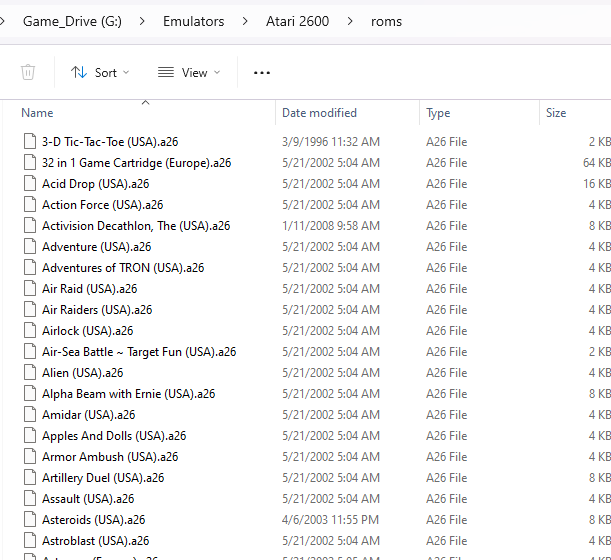611x560 pixels.
Task: Select file name Action Force (USA).a26
Action: click(102, 205)
